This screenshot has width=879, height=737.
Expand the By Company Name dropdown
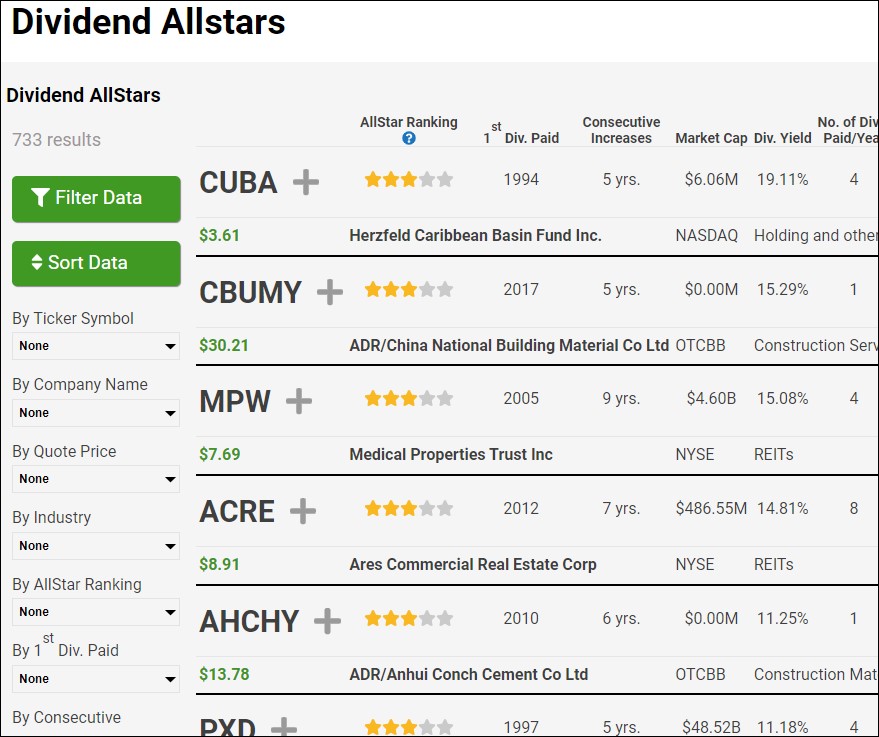click(96, 412)
